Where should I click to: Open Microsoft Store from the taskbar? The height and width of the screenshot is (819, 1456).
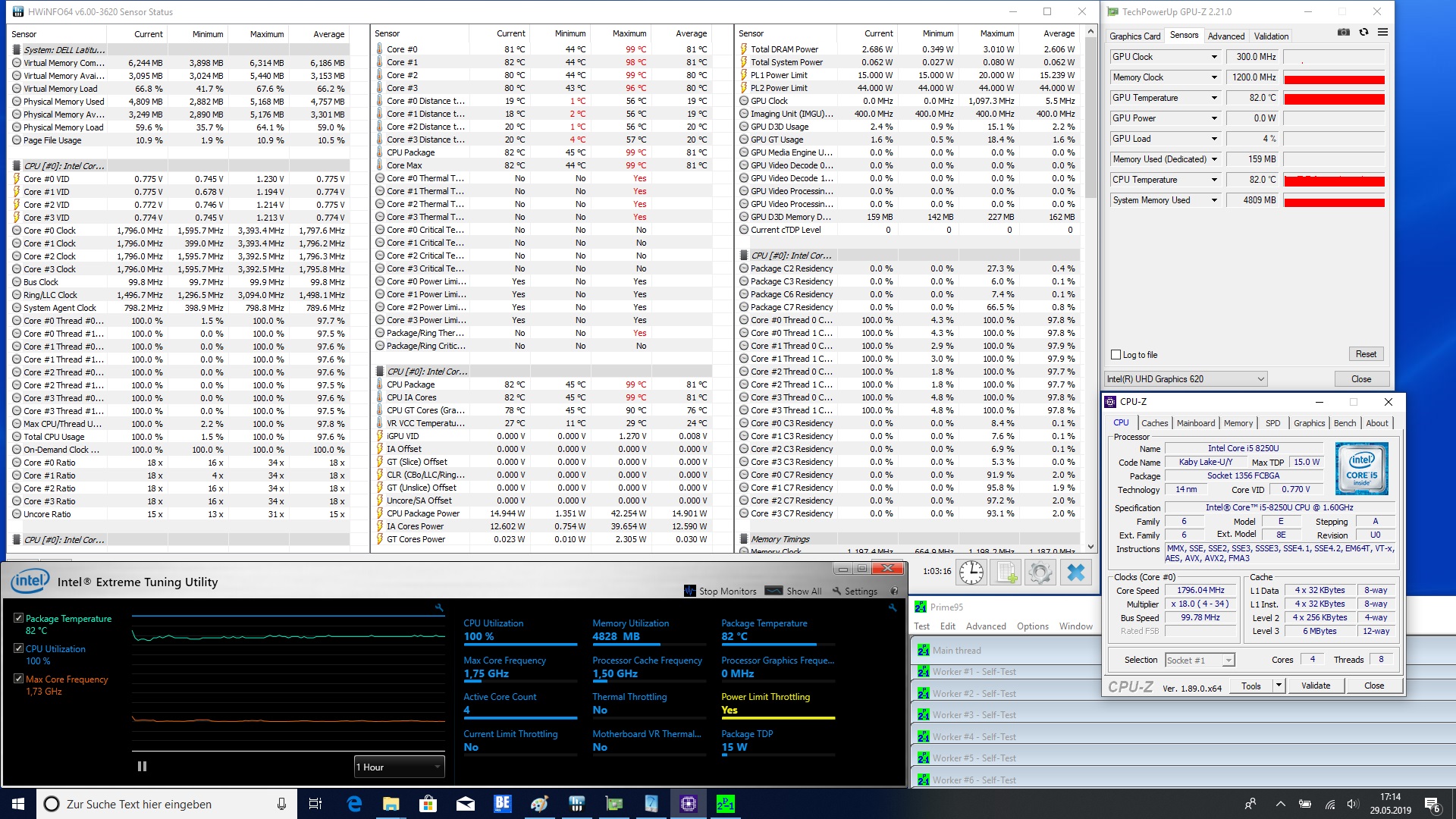coord(428,804)
